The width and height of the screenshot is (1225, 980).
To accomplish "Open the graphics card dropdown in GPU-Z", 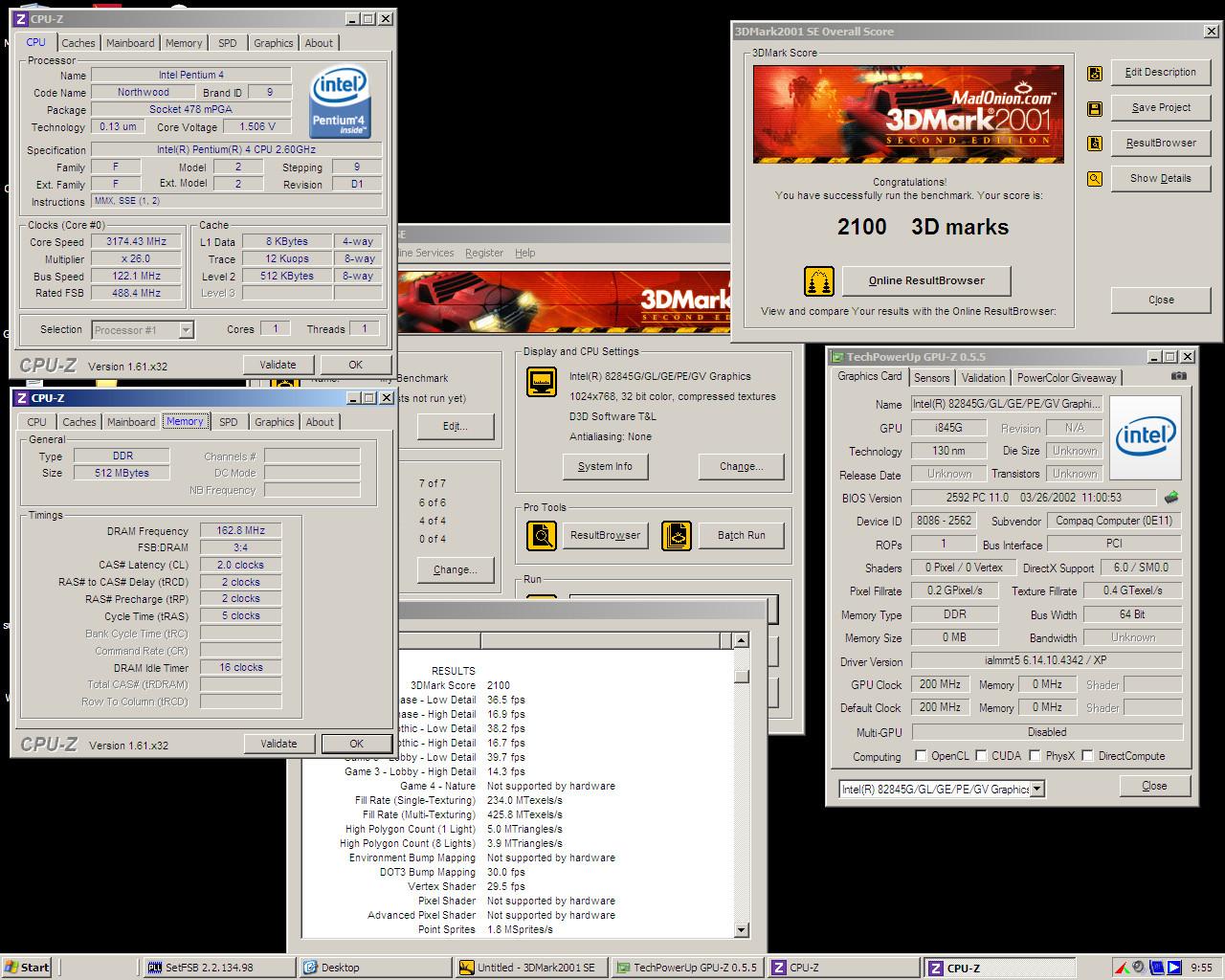I will pyautogui.click(x=1037, y=790).
